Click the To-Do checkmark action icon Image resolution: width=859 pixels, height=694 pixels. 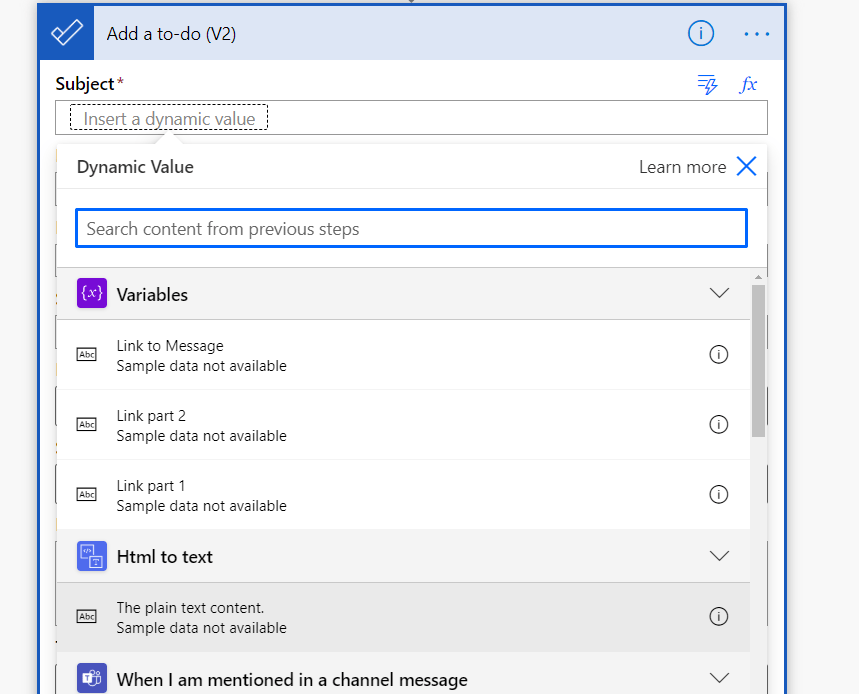pyautogui.click(x=66, y=33)
